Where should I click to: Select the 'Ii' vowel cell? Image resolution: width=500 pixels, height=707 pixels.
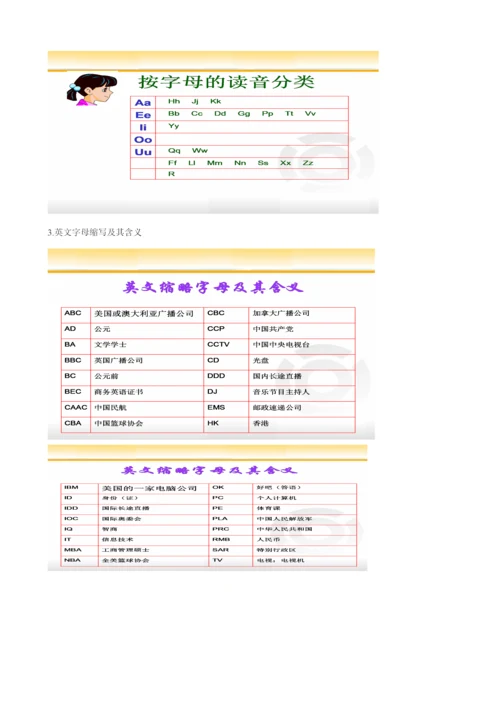pyautogui.click(x=143, y=127)
